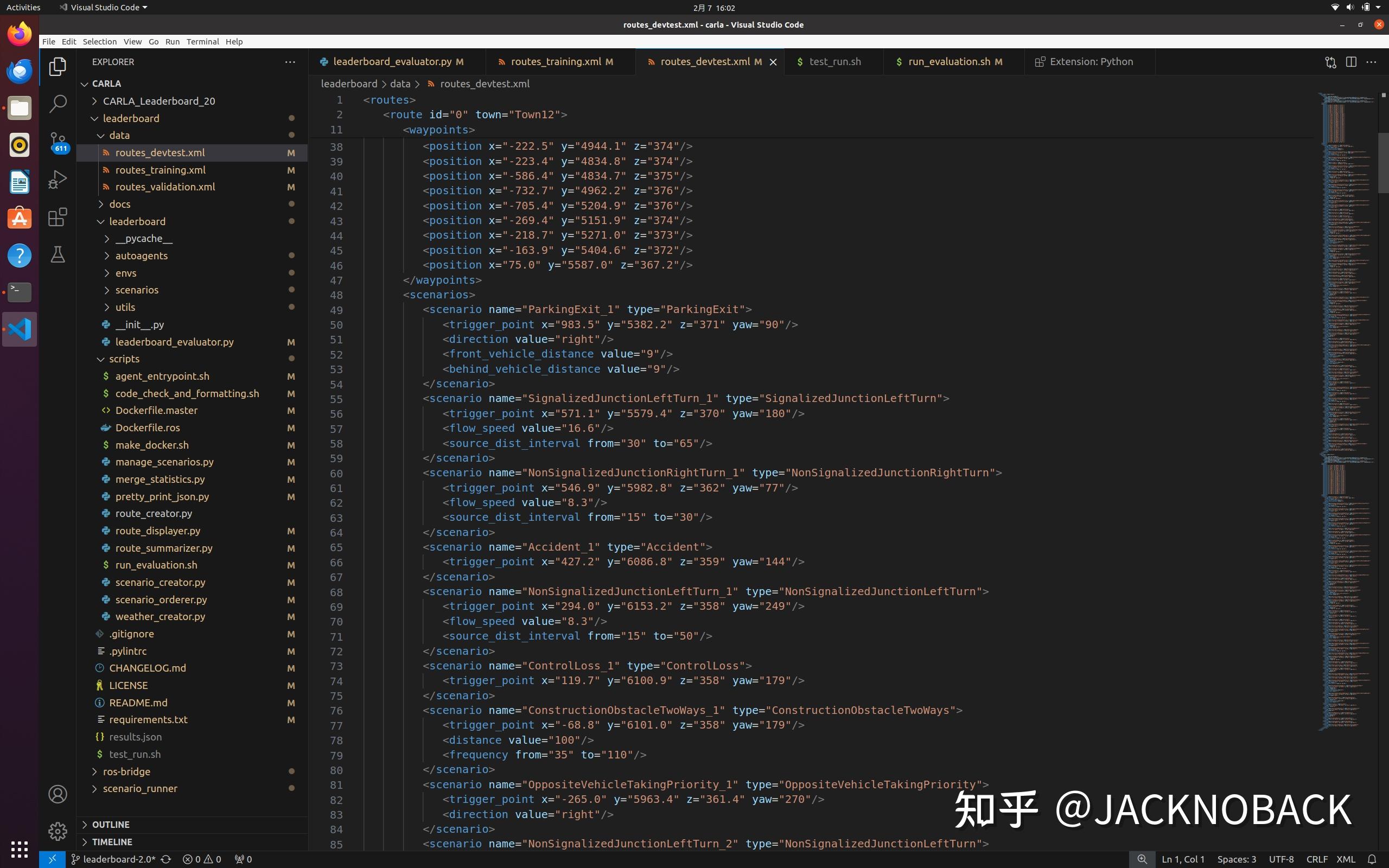Open the Testing flask view

click(x=58, y=254)
